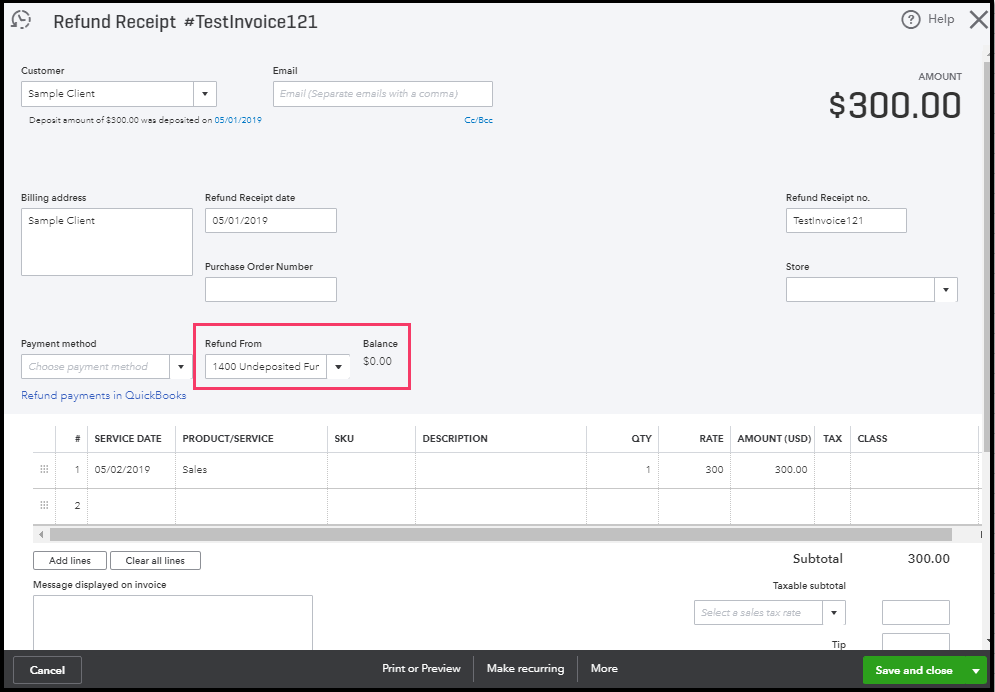Click the Customer field showing Sample Client
The height and width of the screenshot is (692, 995).
[x=107, y=94]
